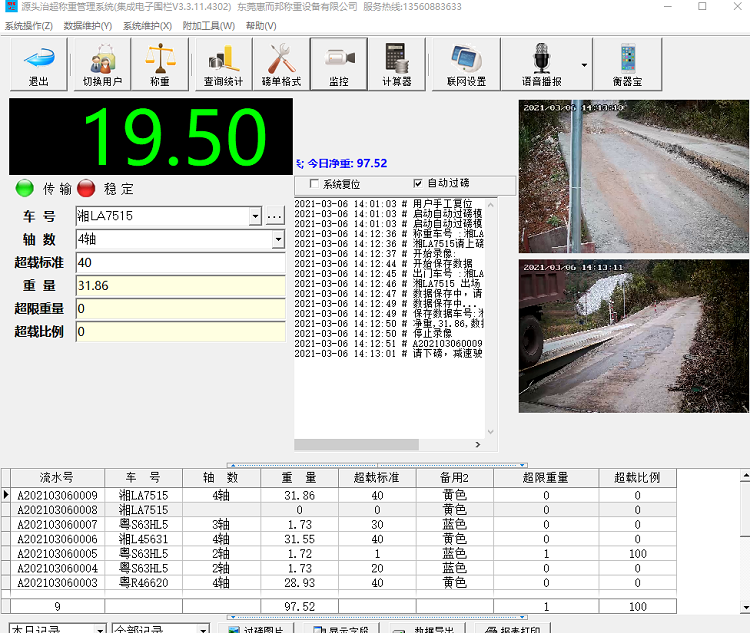Viewport: 750px width, 633px height.
Task: Open 磅单格式 ticket format tool
Action: (281, 64)
